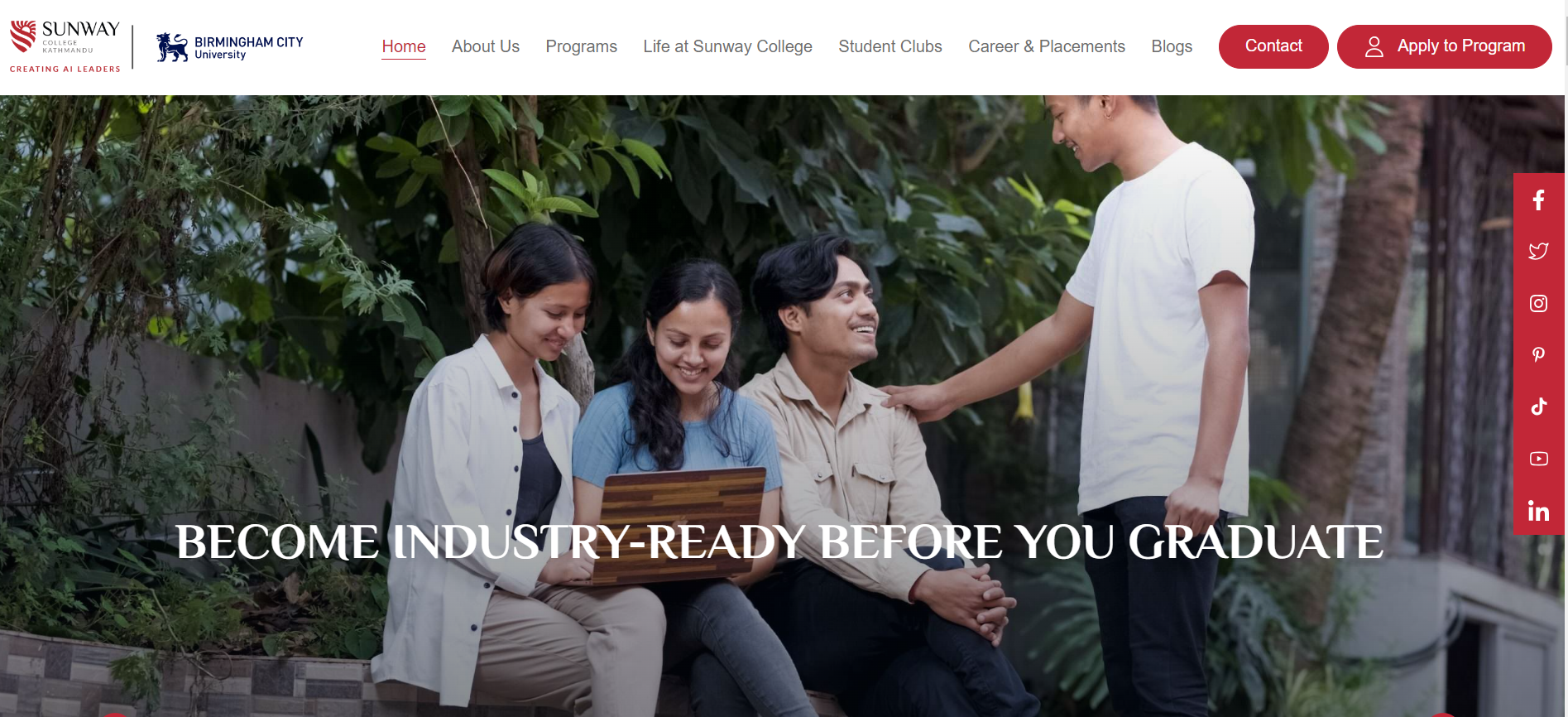
Task: Click the Sunway College Kathmandu logo
Action: click(65, 46)
